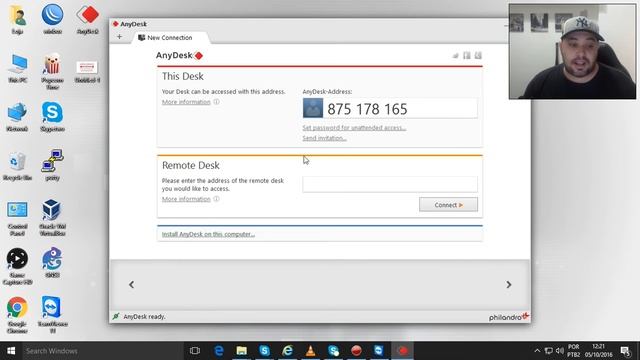Click the Search Windows taskbar box
The height and width of the screenshot is (360, 640).
point(102,351)
